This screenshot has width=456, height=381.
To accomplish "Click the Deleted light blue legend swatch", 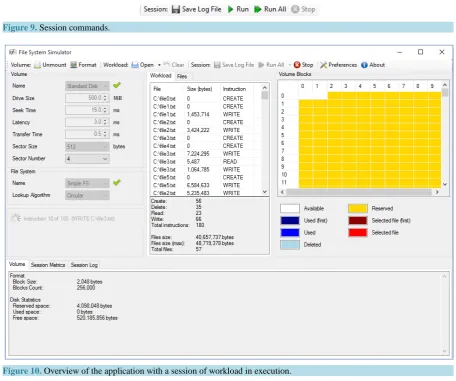I will click(290, 244).
